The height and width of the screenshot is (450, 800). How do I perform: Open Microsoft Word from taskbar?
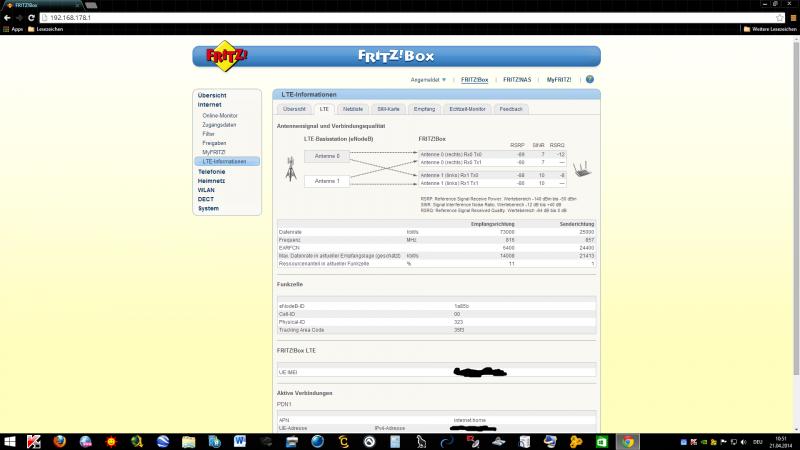click(240, 442)
